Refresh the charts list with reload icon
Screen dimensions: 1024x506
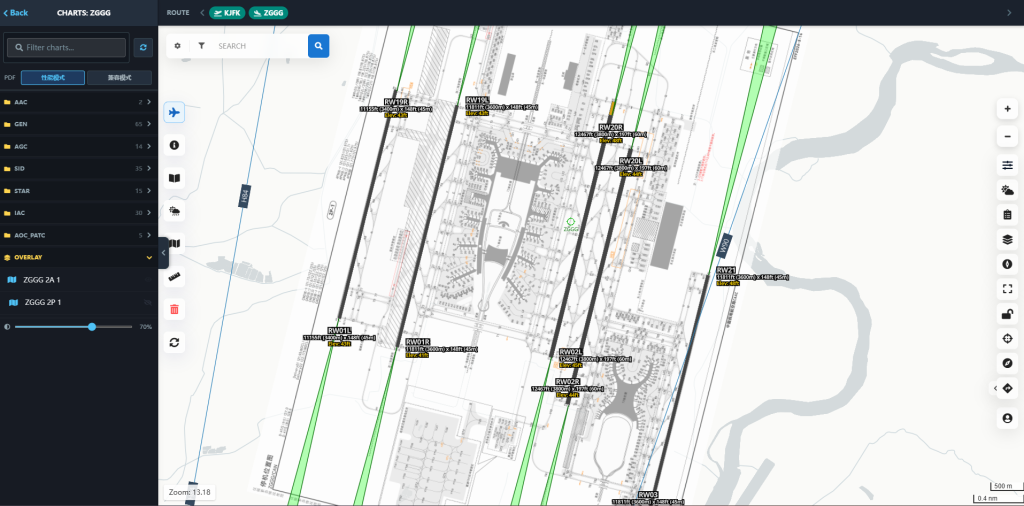pyautogui.click(x=143, y=47)
